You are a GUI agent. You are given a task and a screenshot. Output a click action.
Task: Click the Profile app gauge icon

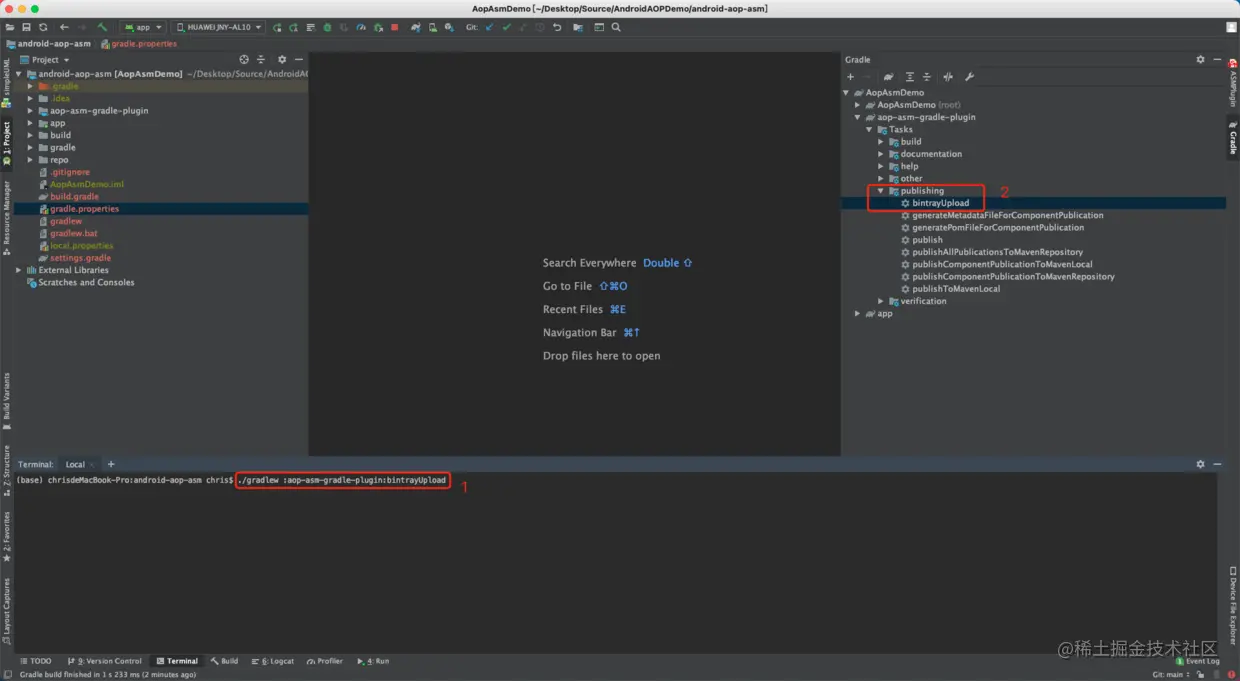point(361,27)
